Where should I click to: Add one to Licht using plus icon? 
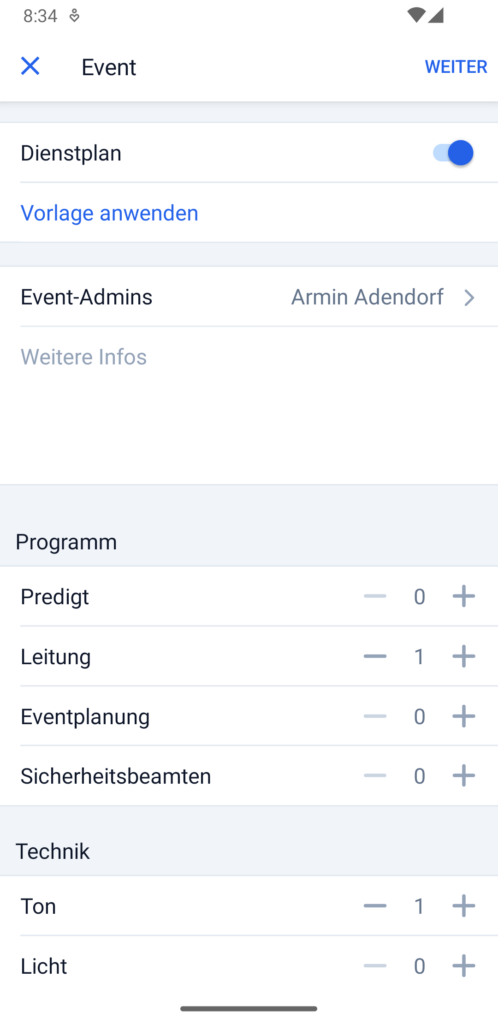tap(463, 966)
